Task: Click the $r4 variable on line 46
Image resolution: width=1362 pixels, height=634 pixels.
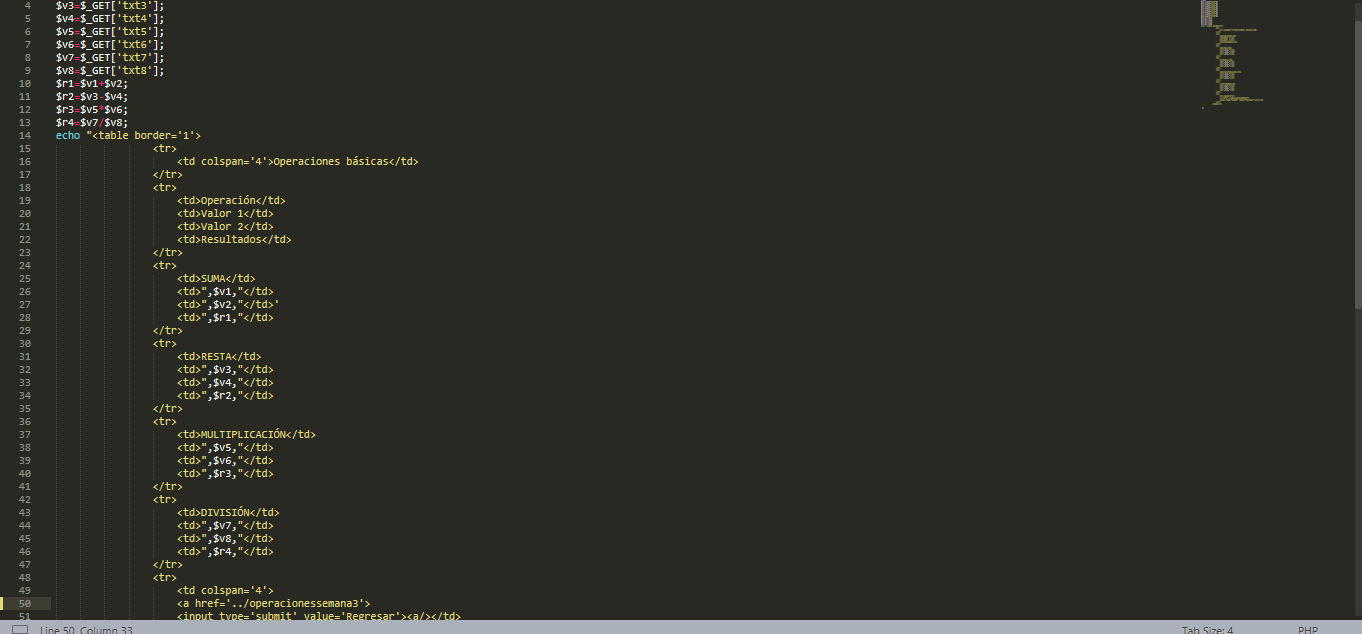Action: tap(222, 551)
